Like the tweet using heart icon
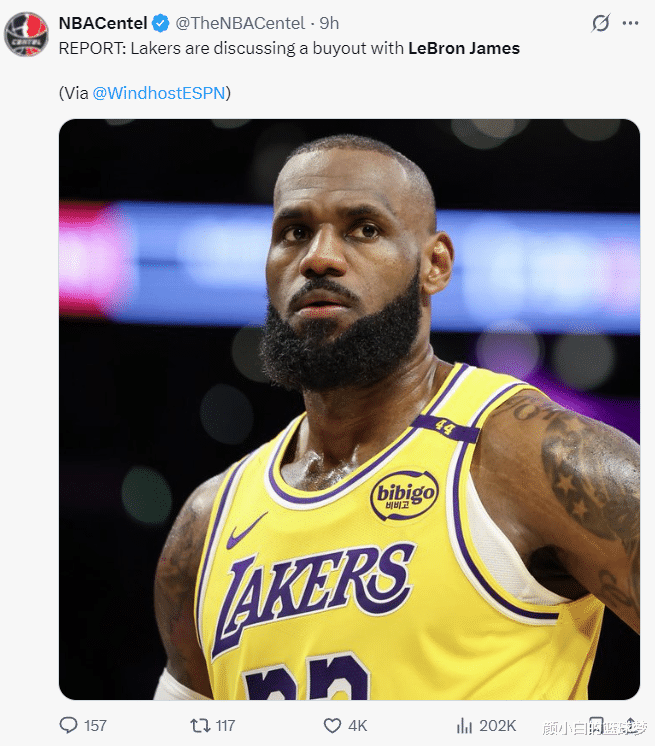 (x=332, y=725)
